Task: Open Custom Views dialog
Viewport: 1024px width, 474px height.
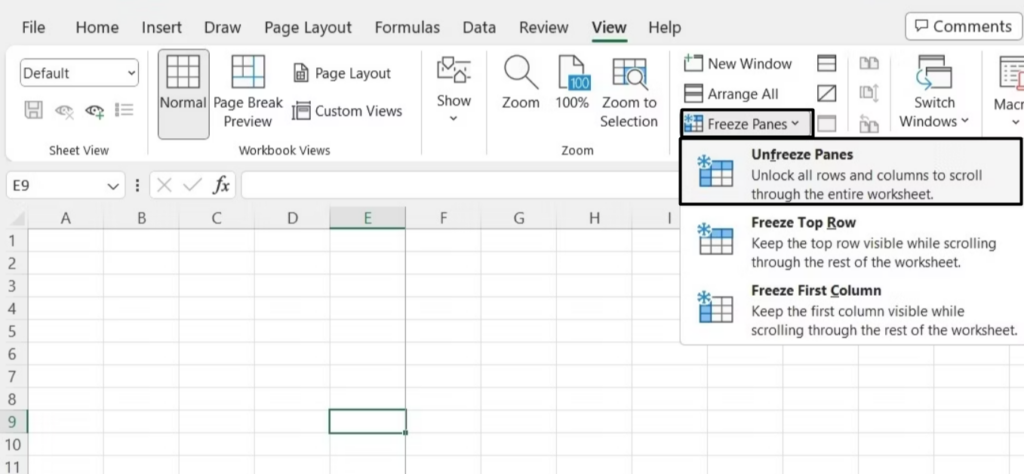Action: pyautogui.click(x=347, y=111)
